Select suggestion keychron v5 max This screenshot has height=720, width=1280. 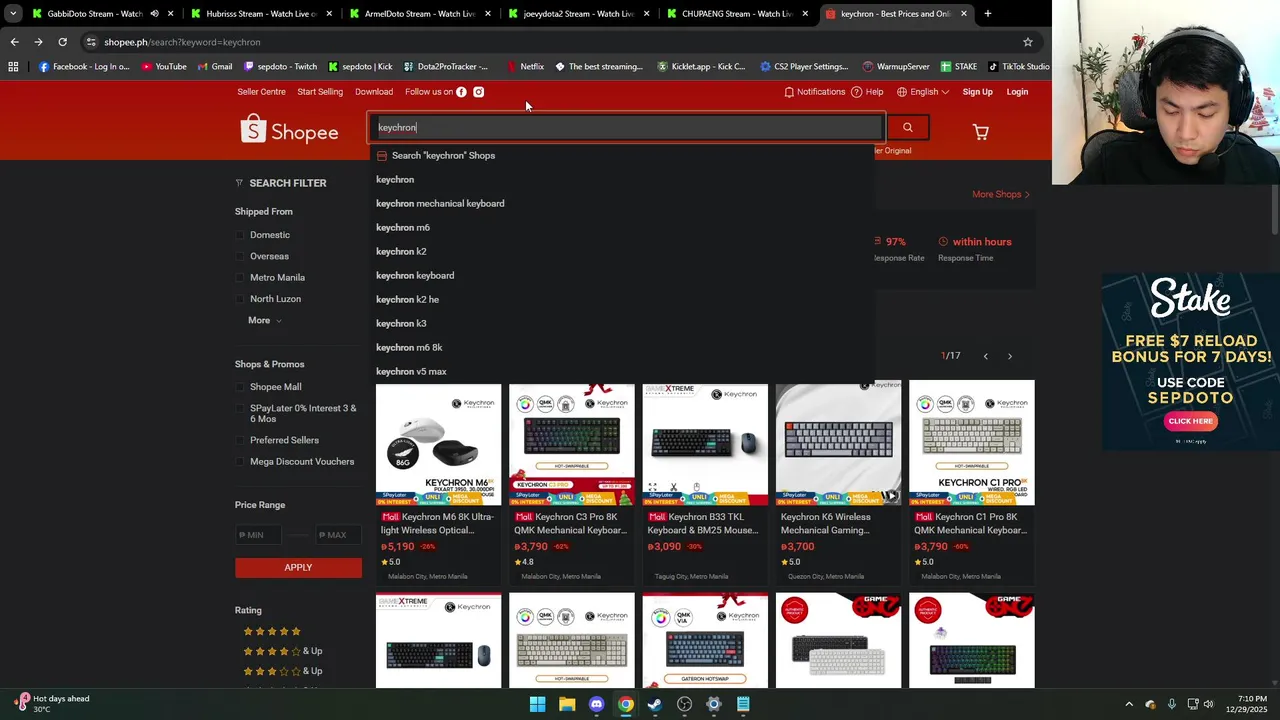click(621, 371)
